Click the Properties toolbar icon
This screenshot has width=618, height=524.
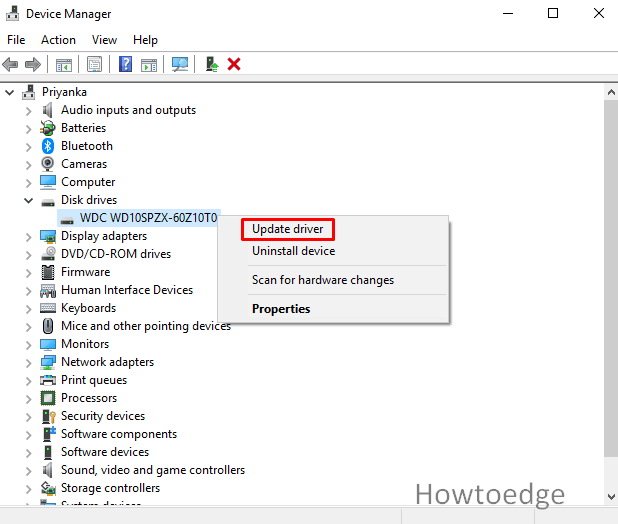tap(94, 64)
